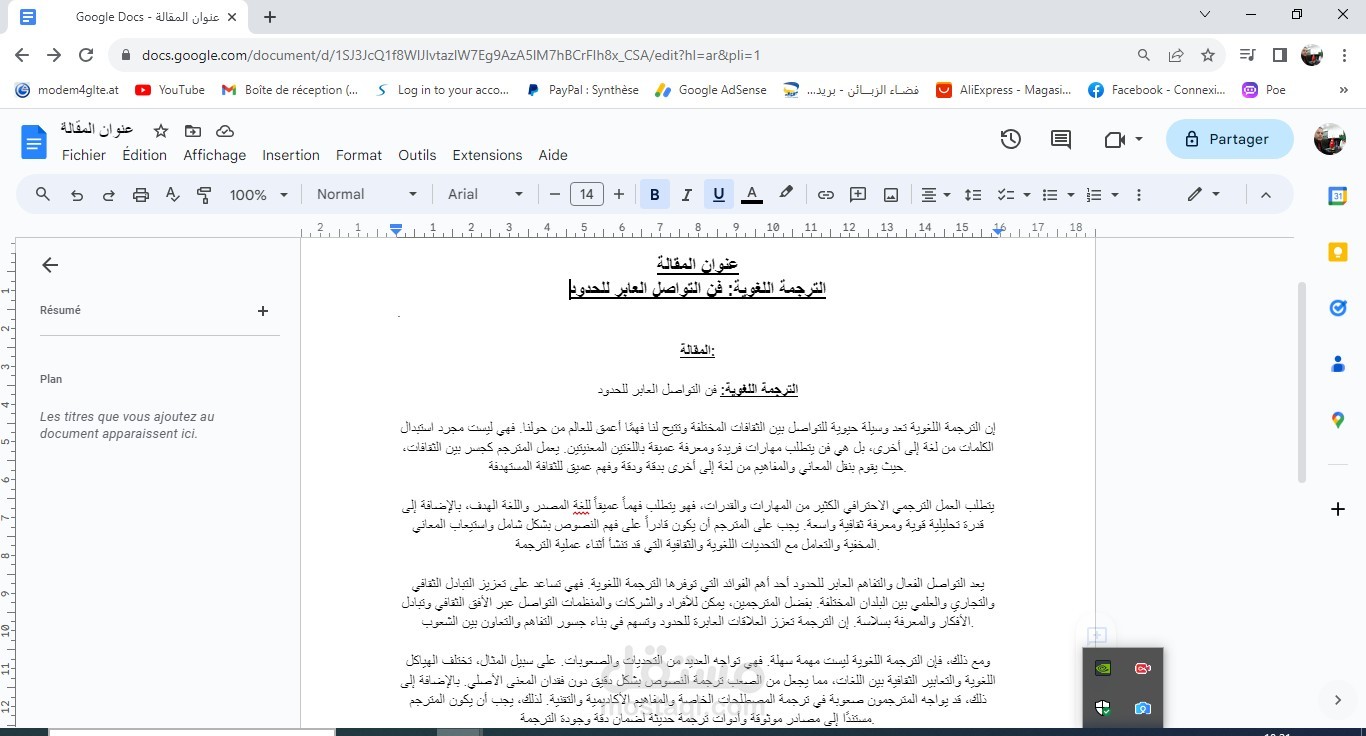Open the Fichier menu
Viewport: 1366px width, 736px height.
click(84, 155)
